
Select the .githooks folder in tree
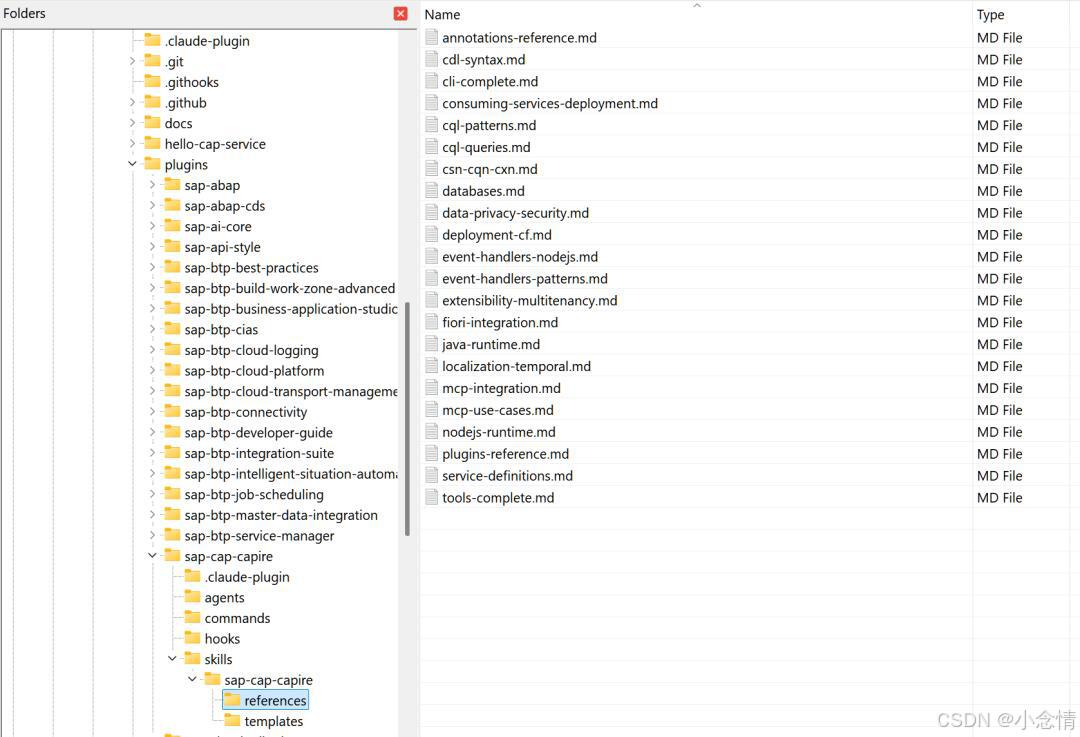coord(191,82)
